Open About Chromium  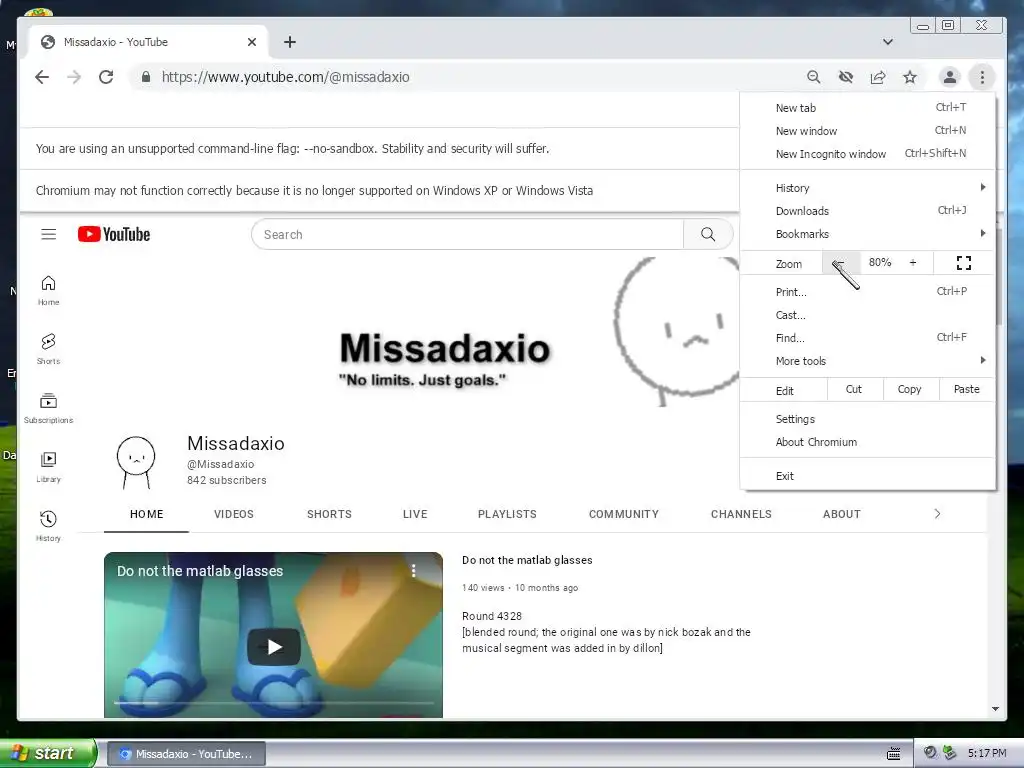point(868,442)
